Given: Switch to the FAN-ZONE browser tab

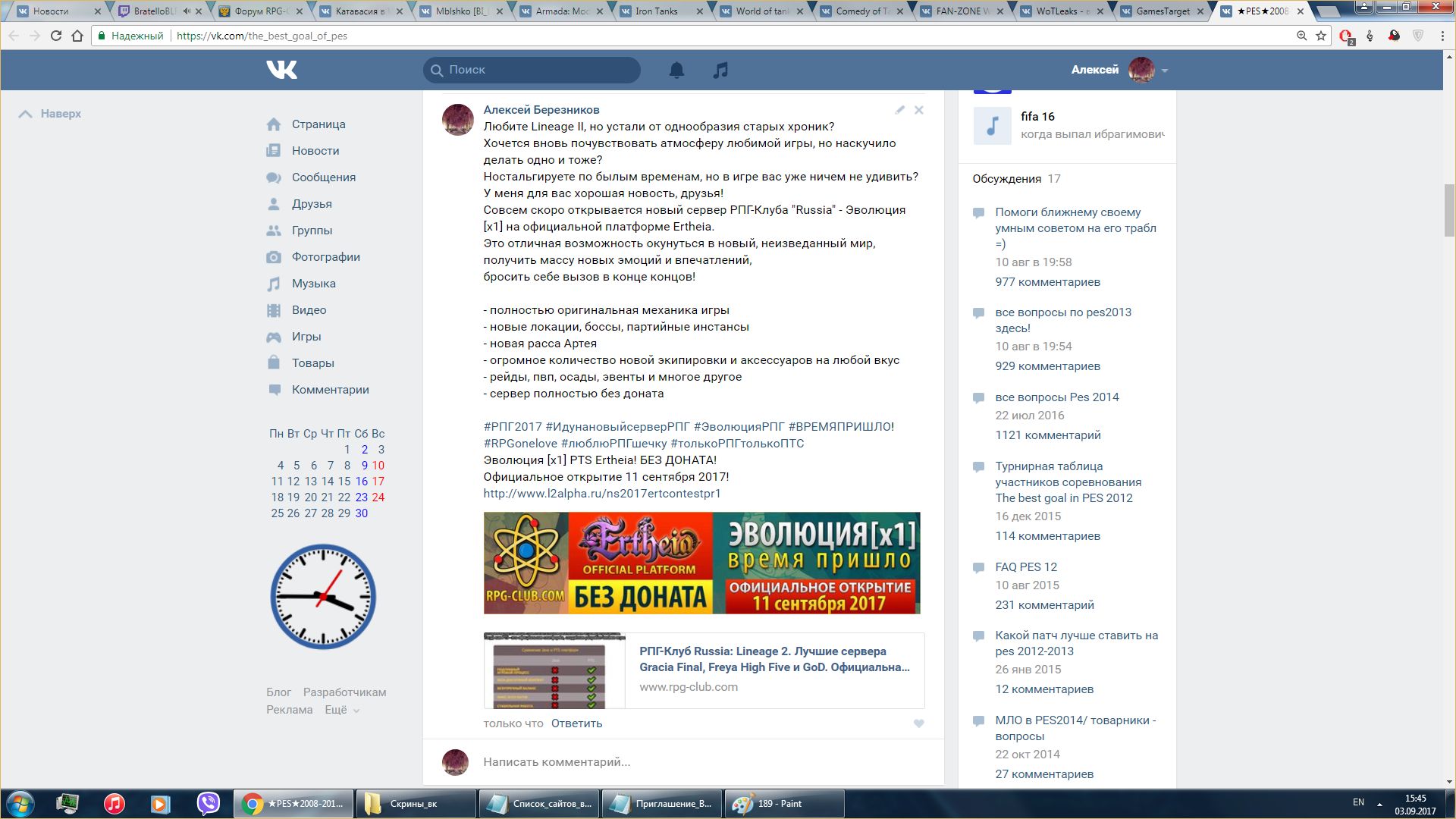Looking at the screenshot, I should [x=963, y=11].
